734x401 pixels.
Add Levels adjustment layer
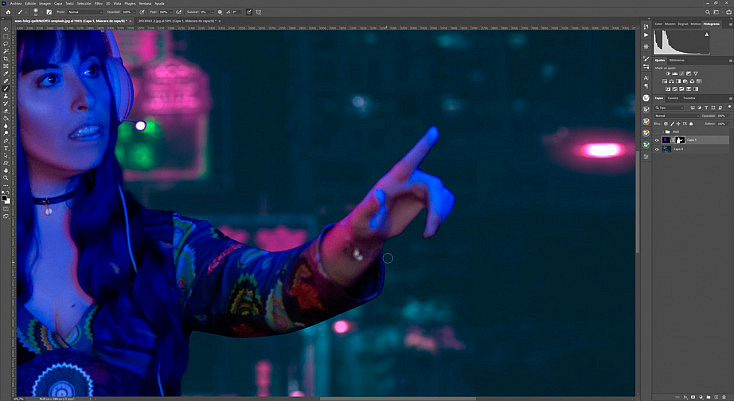click(675, 73)
